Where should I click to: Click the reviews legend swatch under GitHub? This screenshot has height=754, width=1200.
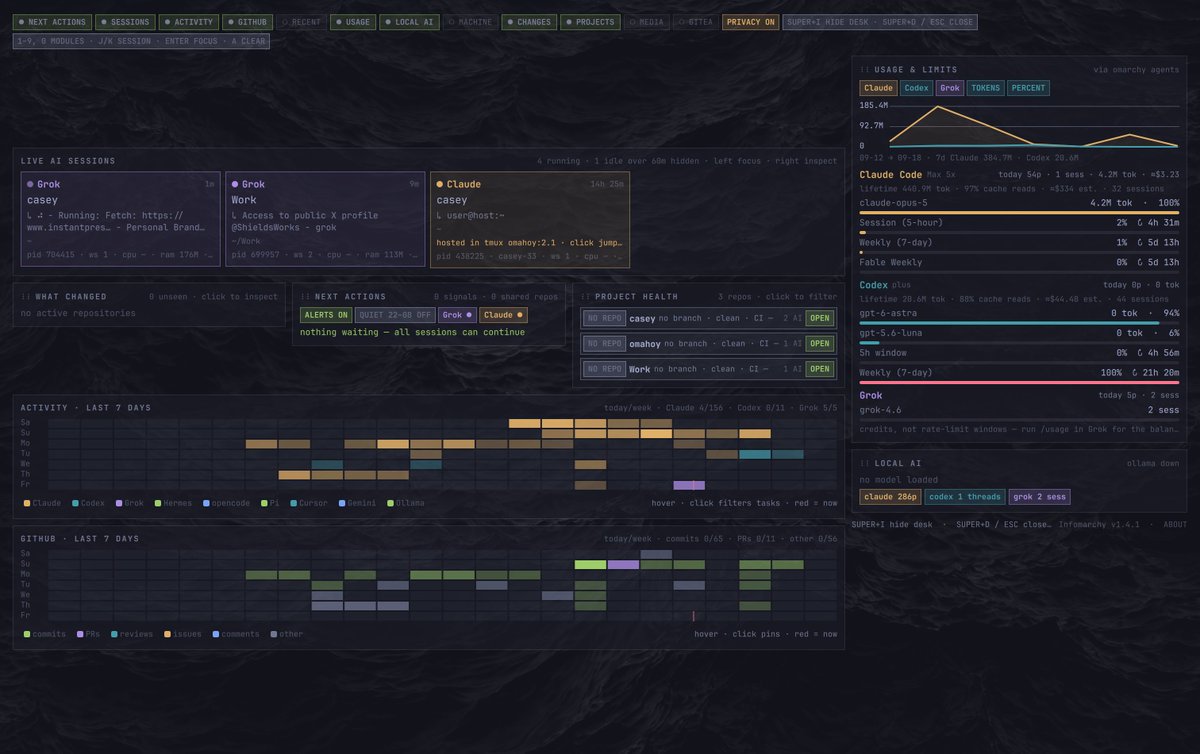[114, 634]
